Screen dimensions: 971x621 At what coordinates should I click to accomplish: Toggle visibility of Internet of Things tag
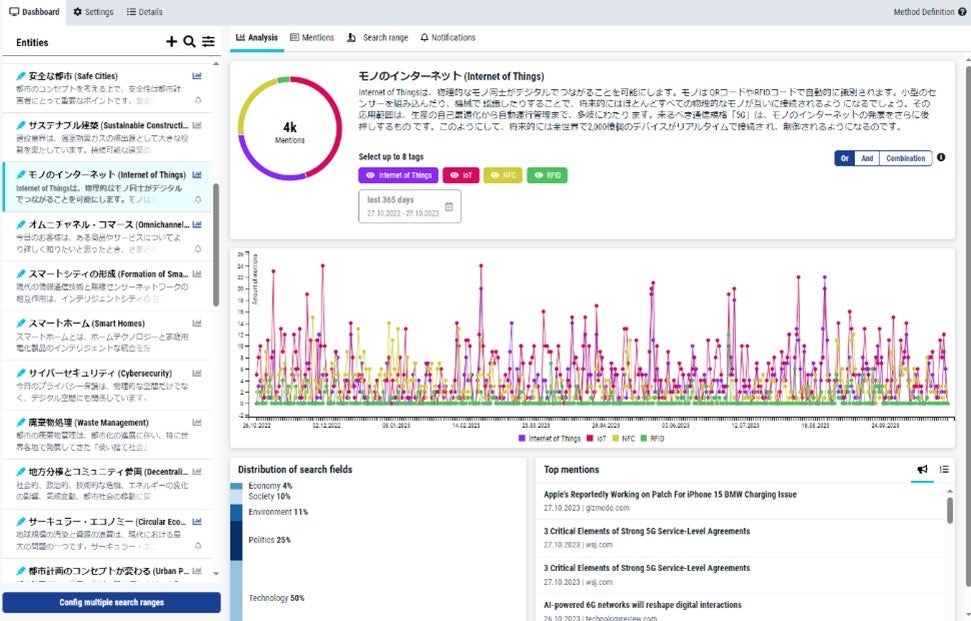398,175
